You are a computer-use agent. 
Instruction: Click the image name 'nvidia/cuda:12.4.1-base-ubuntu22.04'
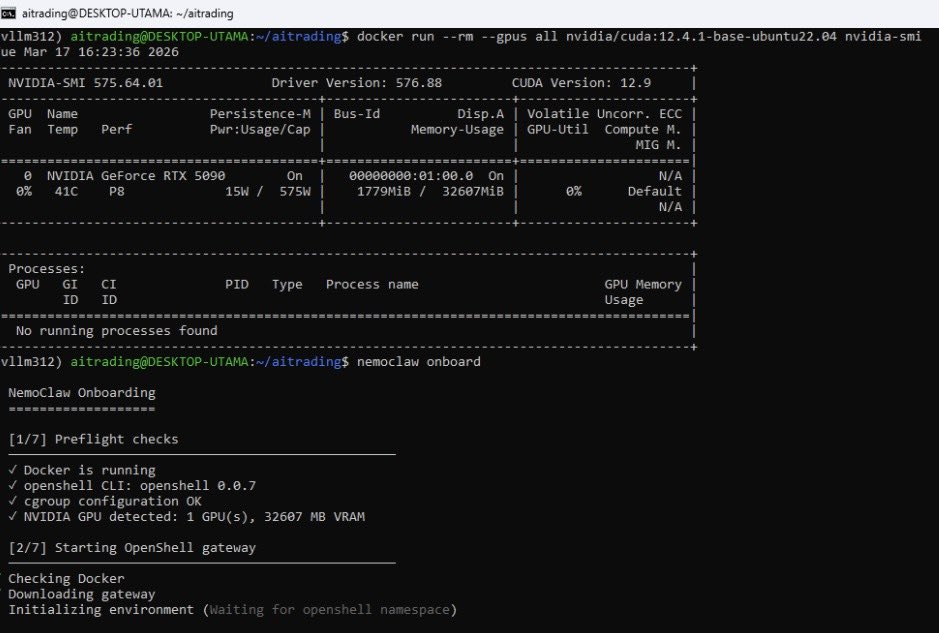701,37
